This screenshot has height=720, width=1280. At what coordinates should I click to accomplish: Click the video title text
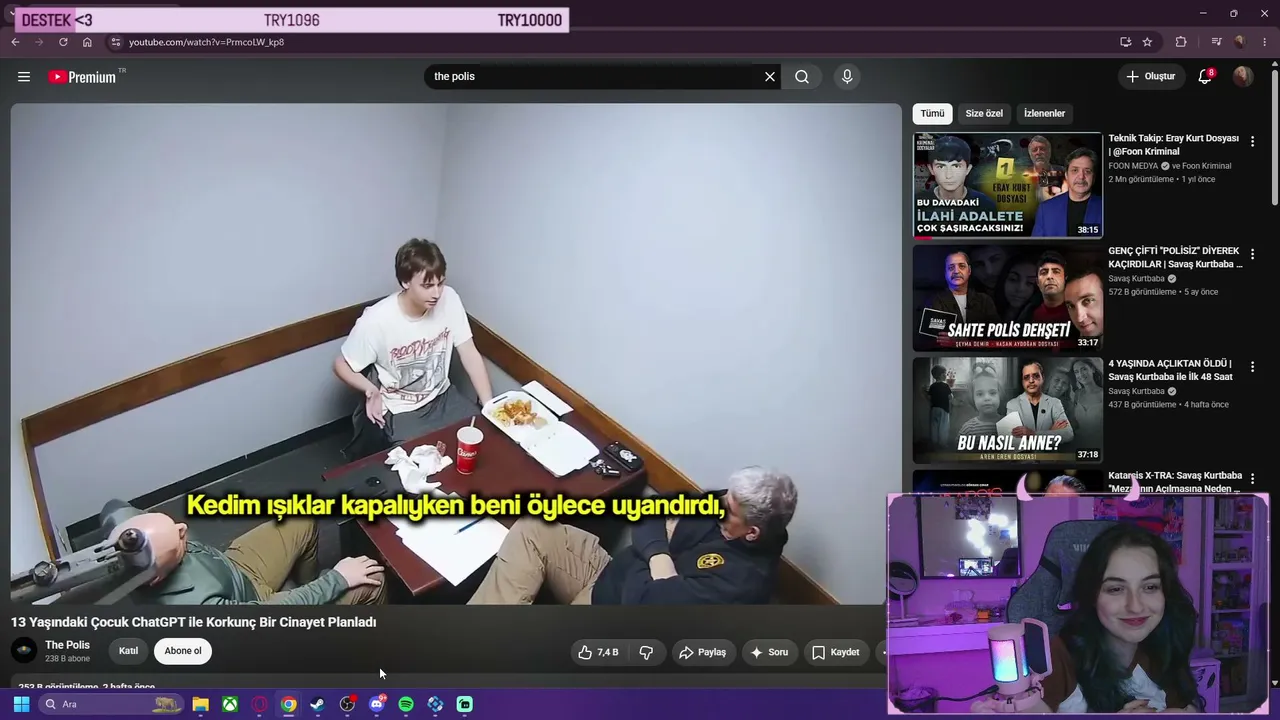[194, 622]
